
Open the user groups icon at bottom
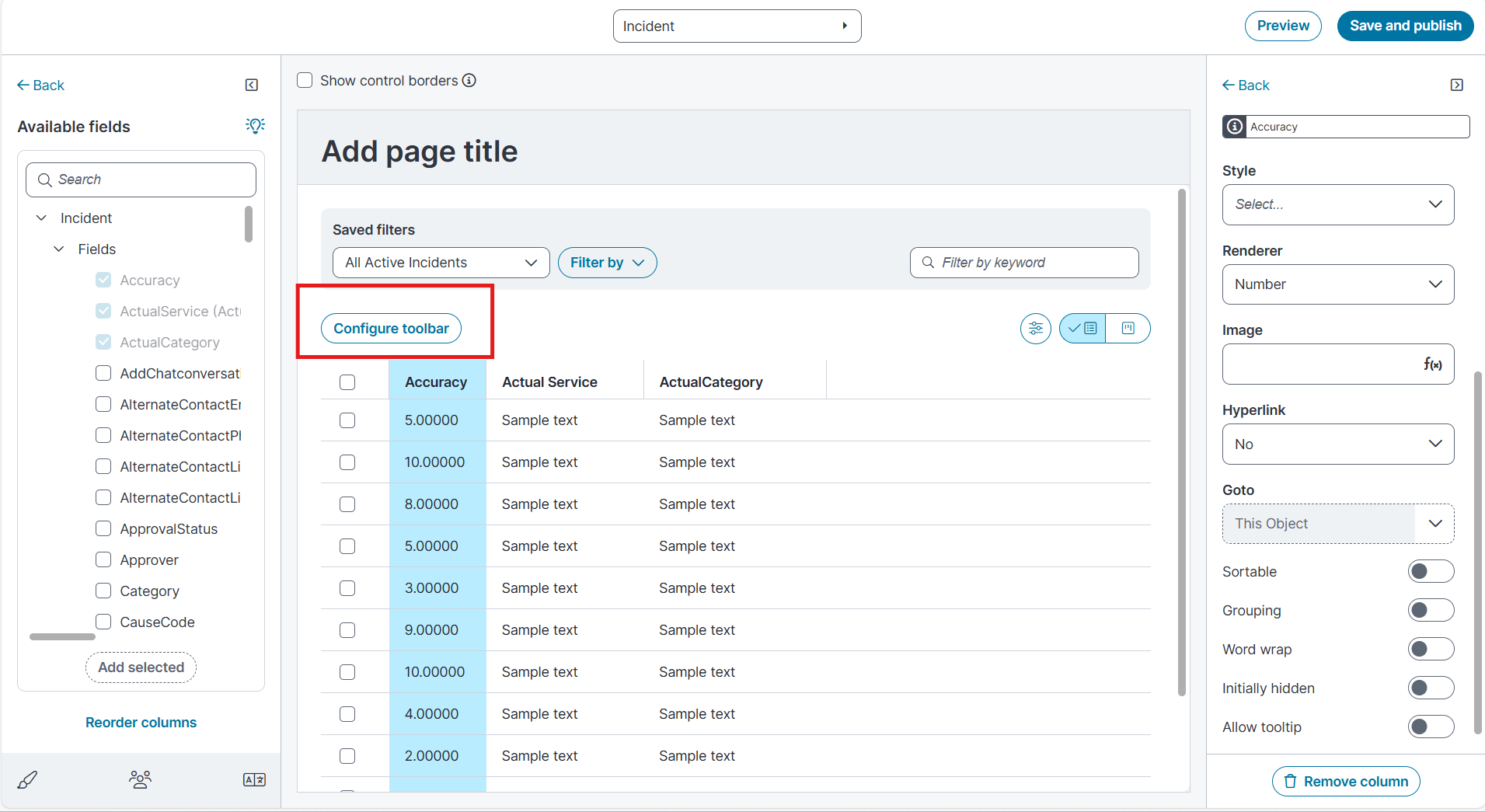click(140, 779)
